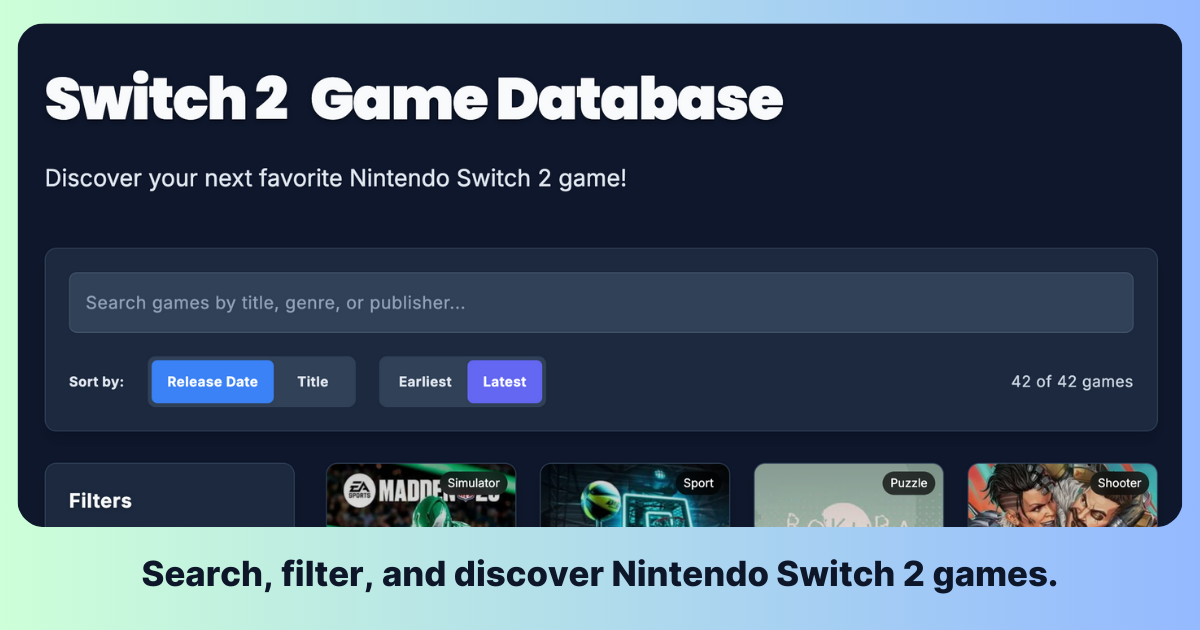Click the '42 of 42 games' counter

[1072, 382]
